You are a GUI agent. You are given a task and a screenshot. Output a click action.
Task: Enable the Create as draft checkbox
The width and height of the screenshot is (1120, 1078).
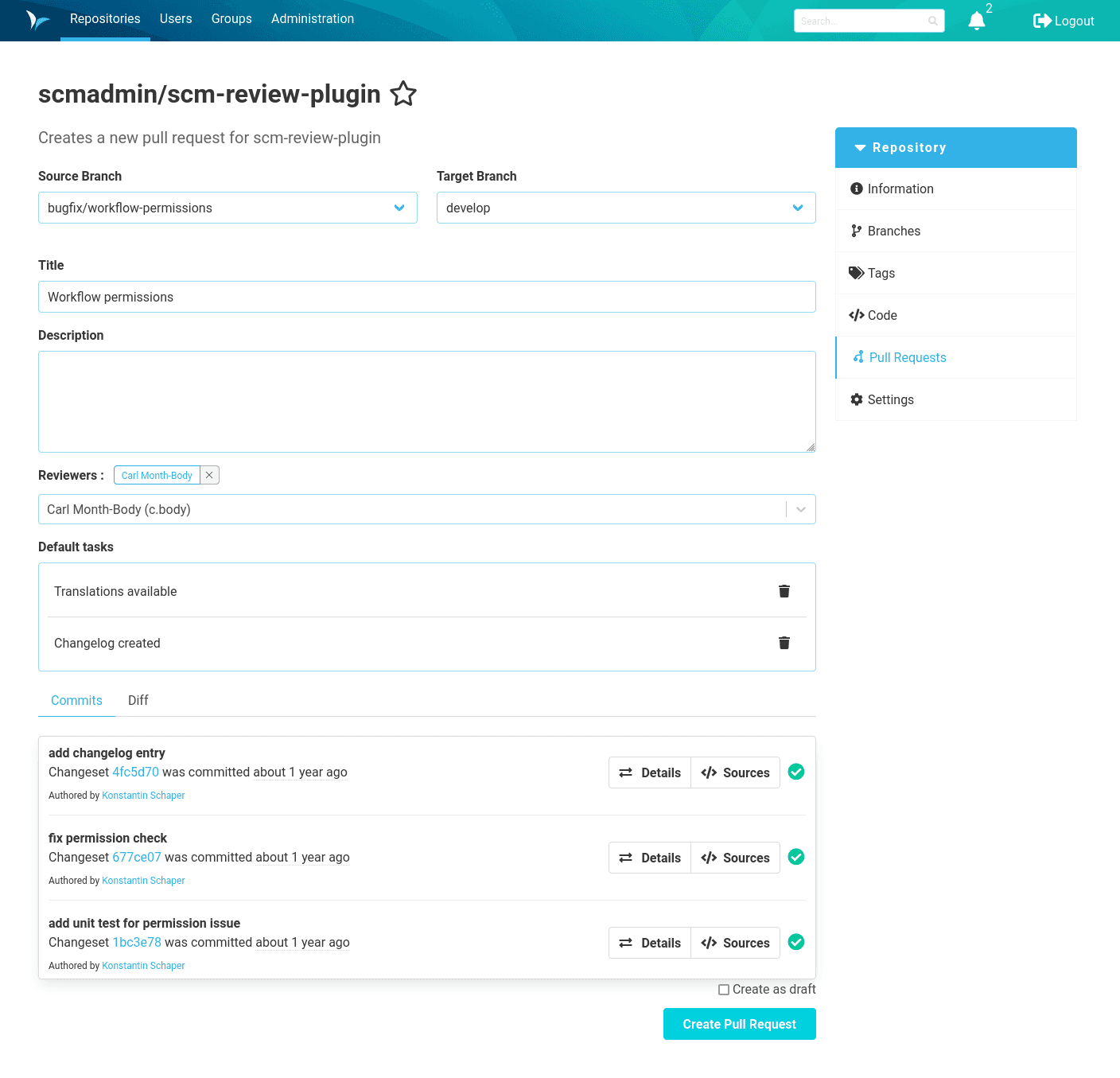(x=723, y=989)
